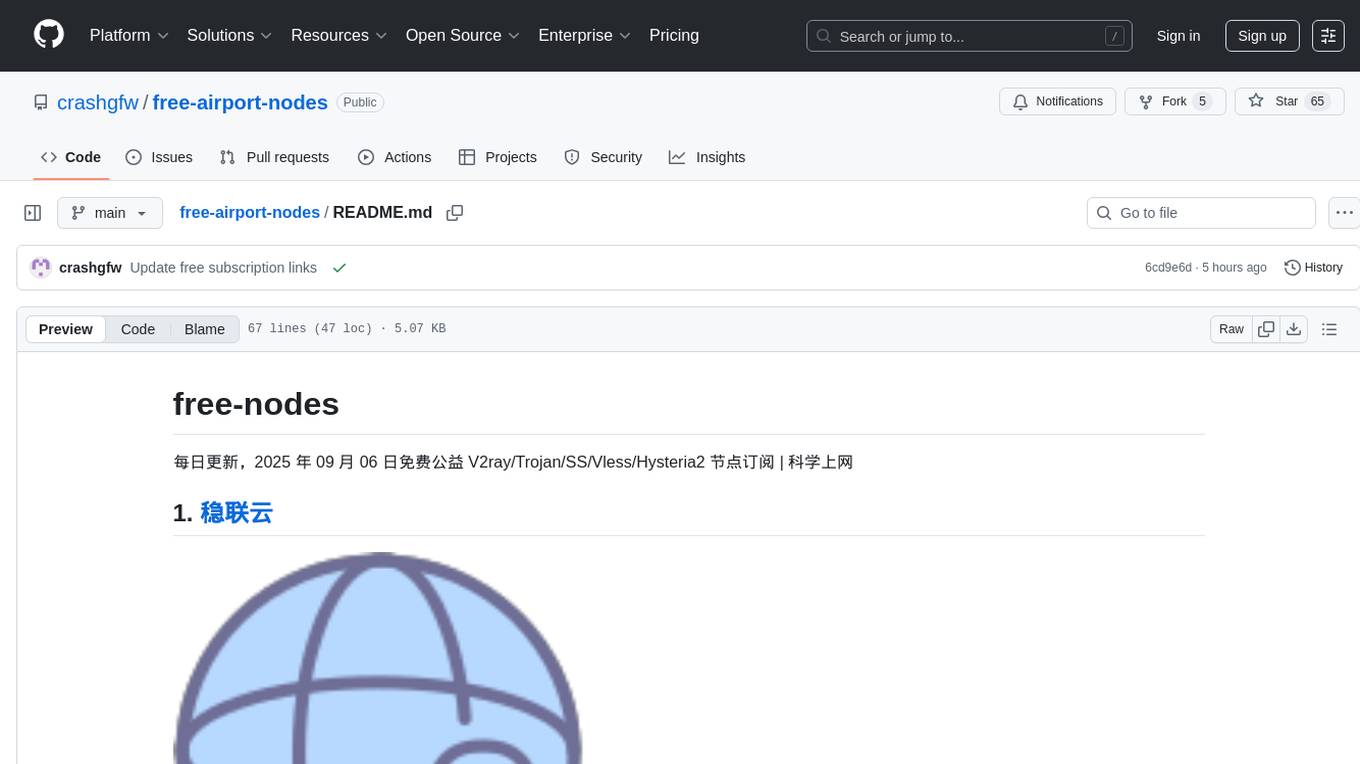
Task: Click the Sign in link
Action: (1178, 36)
